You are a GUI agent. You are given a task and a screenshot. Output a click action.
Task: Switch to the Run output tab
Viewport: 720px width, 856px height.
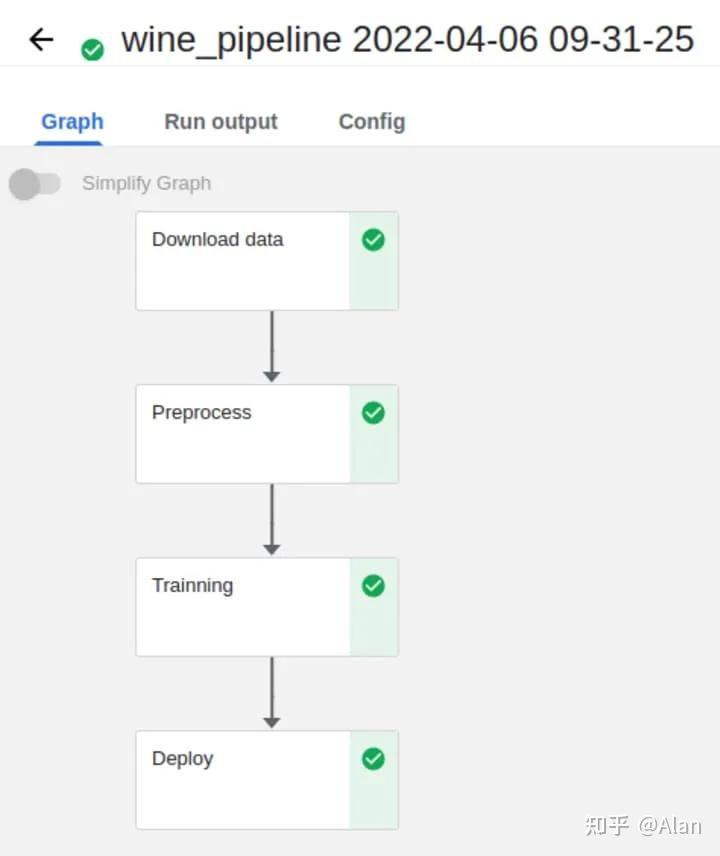pos(220,121)
